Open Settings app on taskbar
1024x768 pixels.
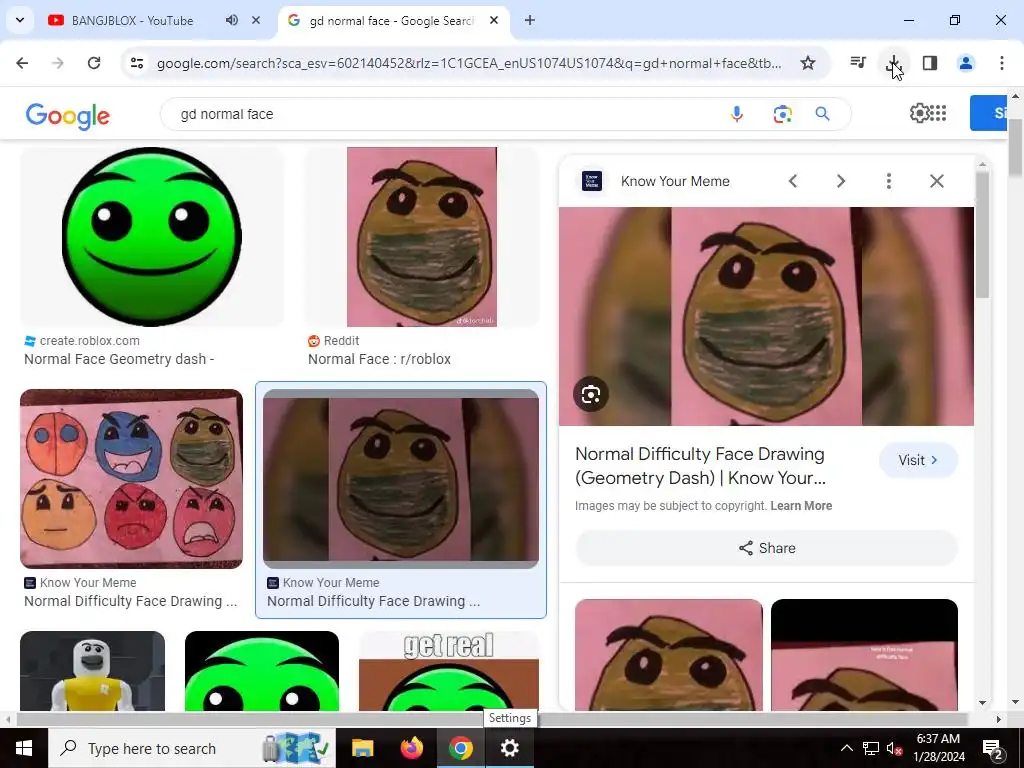point(509,748)
